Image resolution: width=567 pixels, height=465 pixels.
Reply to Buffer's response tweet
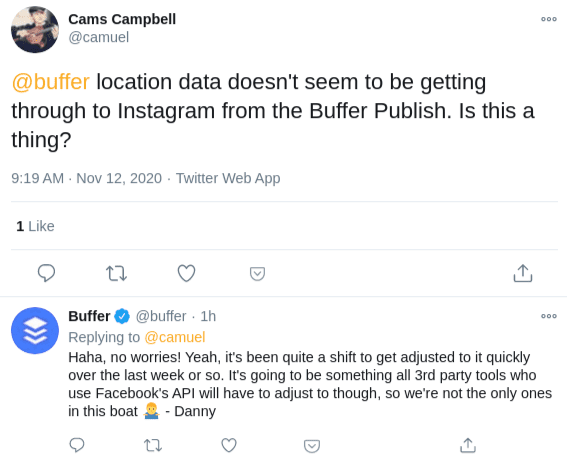(77, 445)
